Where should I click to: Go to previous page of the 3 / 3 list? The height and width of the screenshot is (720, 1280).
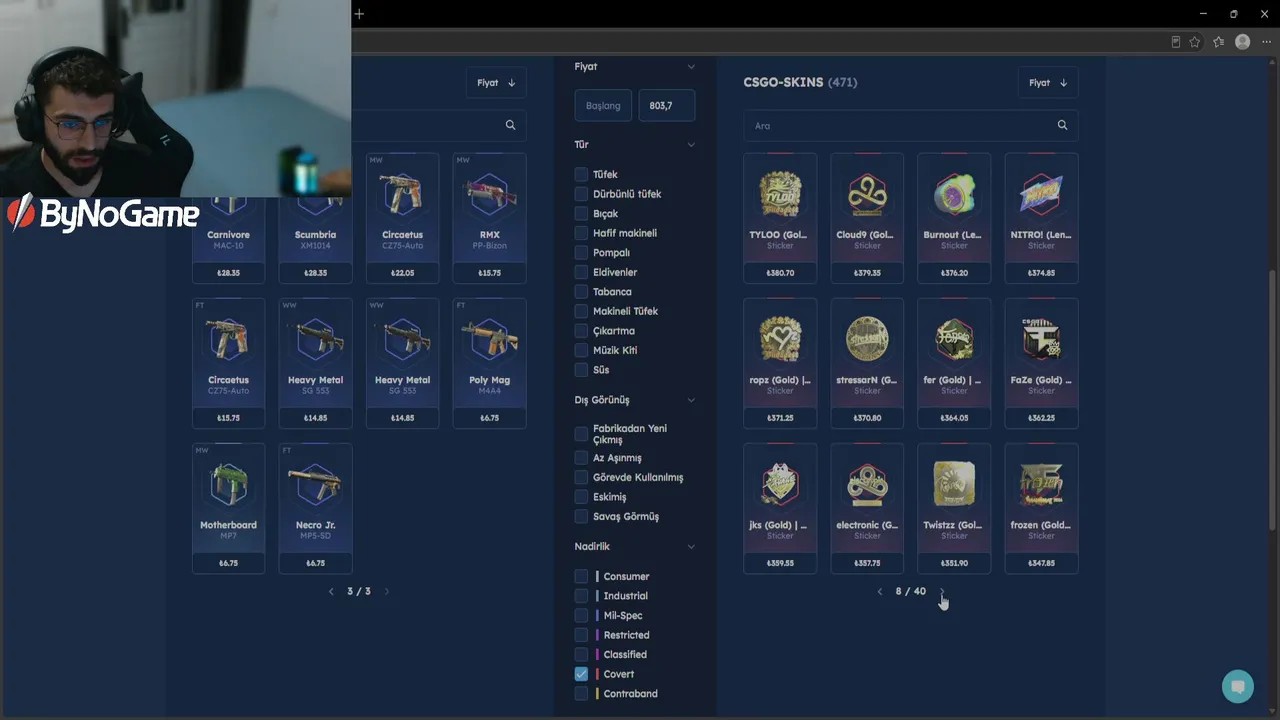pos(331,591)
